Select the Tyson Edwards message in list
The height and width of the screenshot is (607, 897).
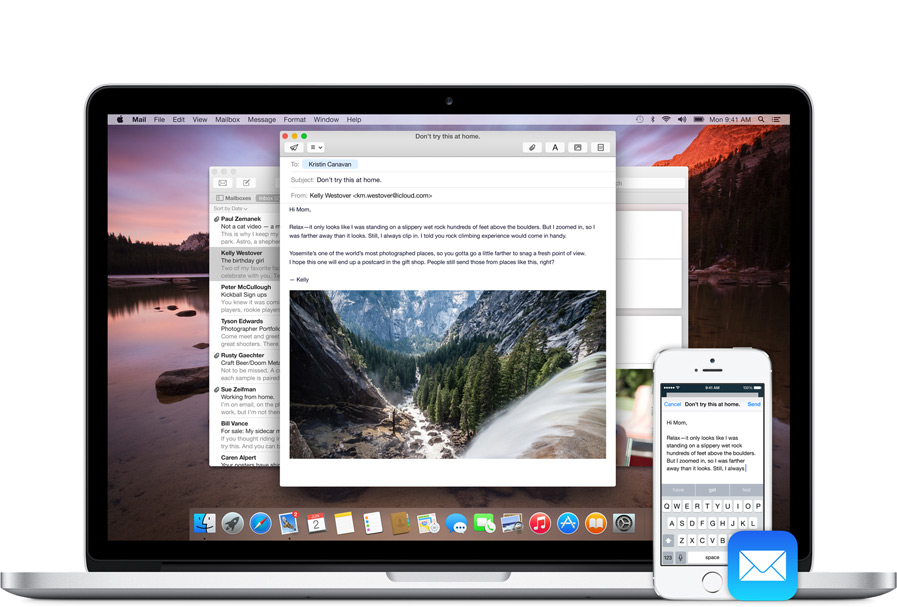(245, 332)
